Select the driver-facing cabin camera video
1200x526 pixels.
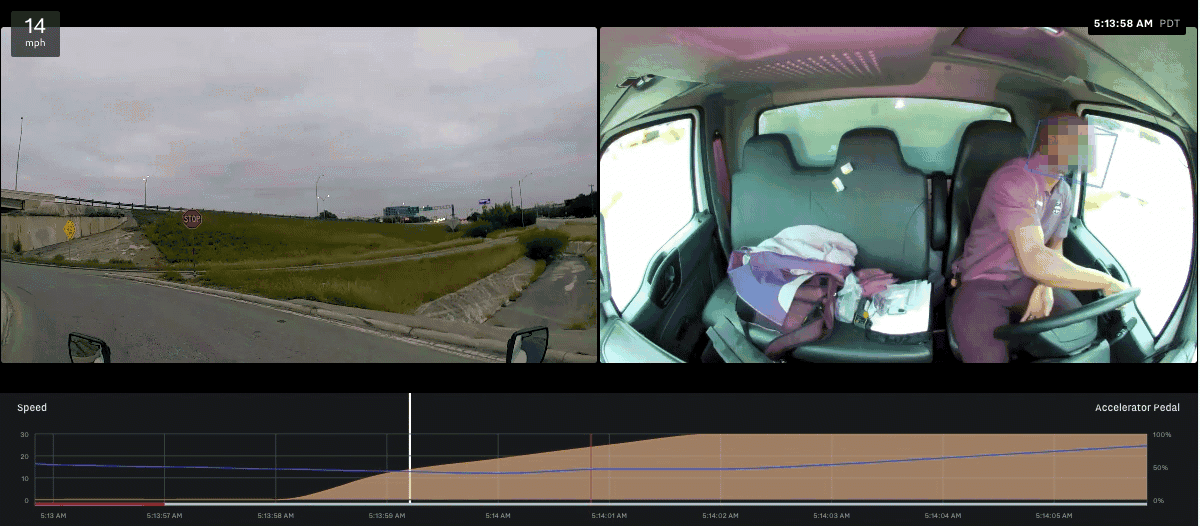pos(897,194)
